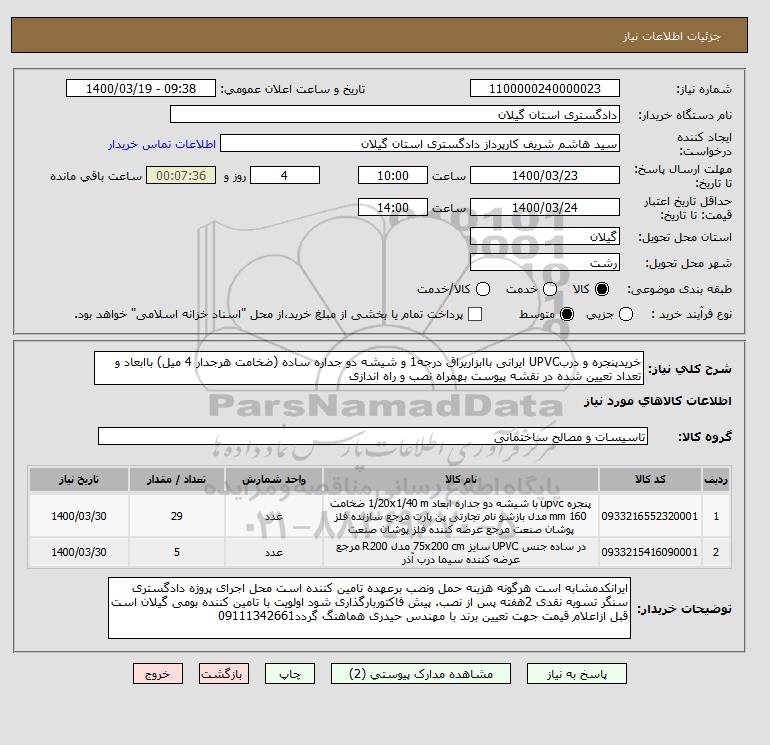The width and height of the screenshot is (770, 745).
Task: Open the اطلاعات تماس خریدار link
Action: pos(162,144)
